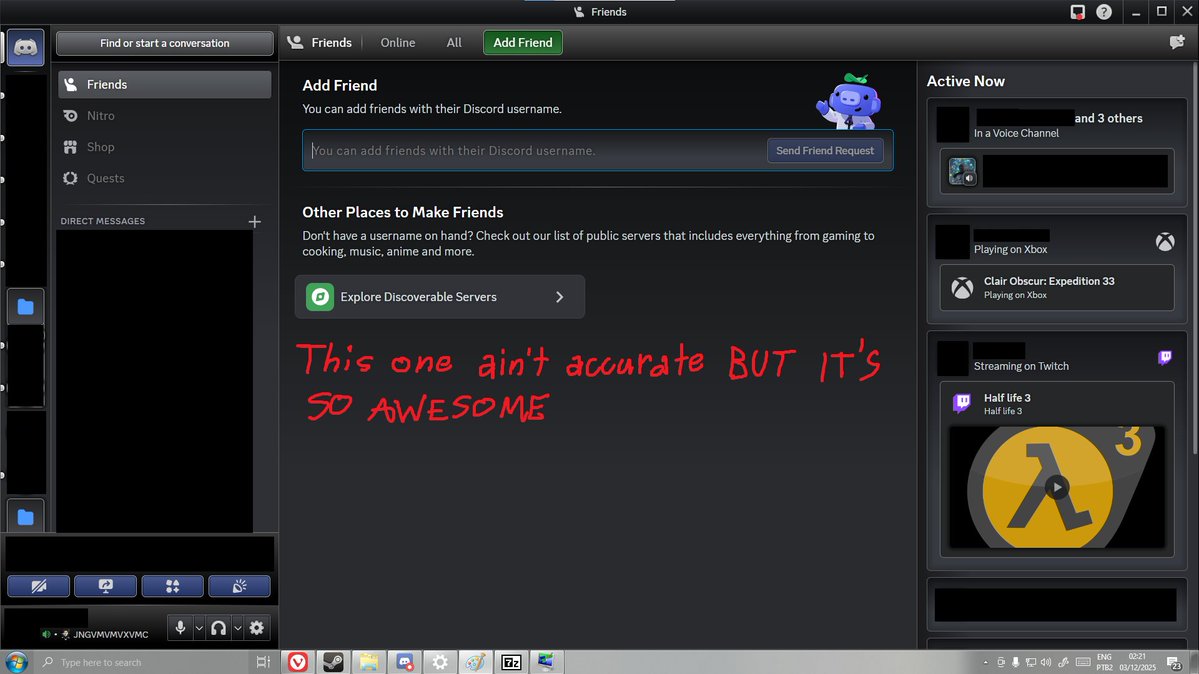The width and height of the screenshot is (1199, 674).
Task: Click the taskbar search box
Action: coord(144,662)
